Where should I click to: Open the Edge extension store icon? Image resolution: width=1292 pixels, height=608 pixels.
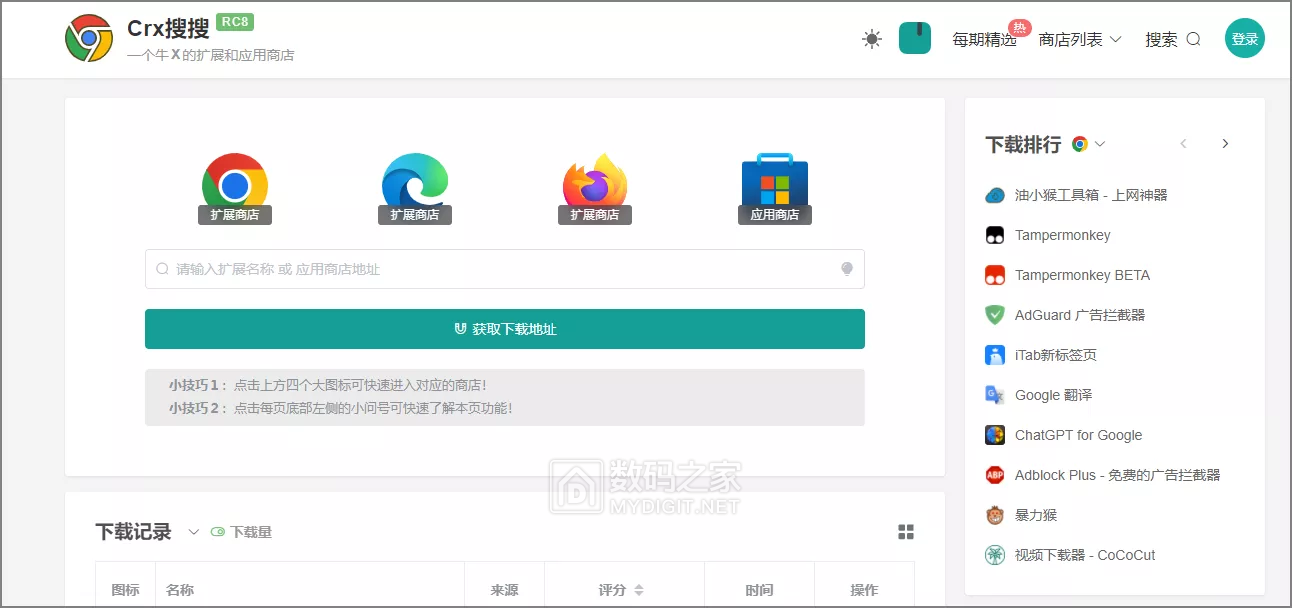[x=415, y=186]
